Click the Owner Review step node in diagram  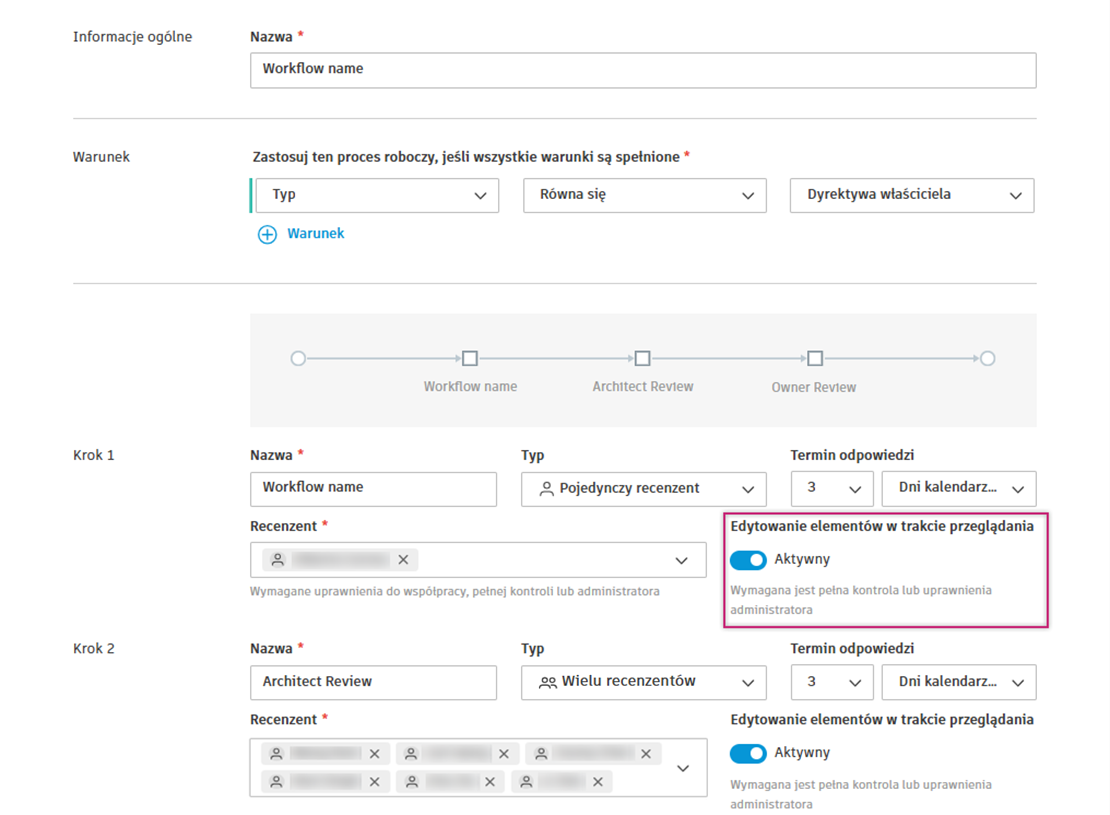click(x=815, y=359)
